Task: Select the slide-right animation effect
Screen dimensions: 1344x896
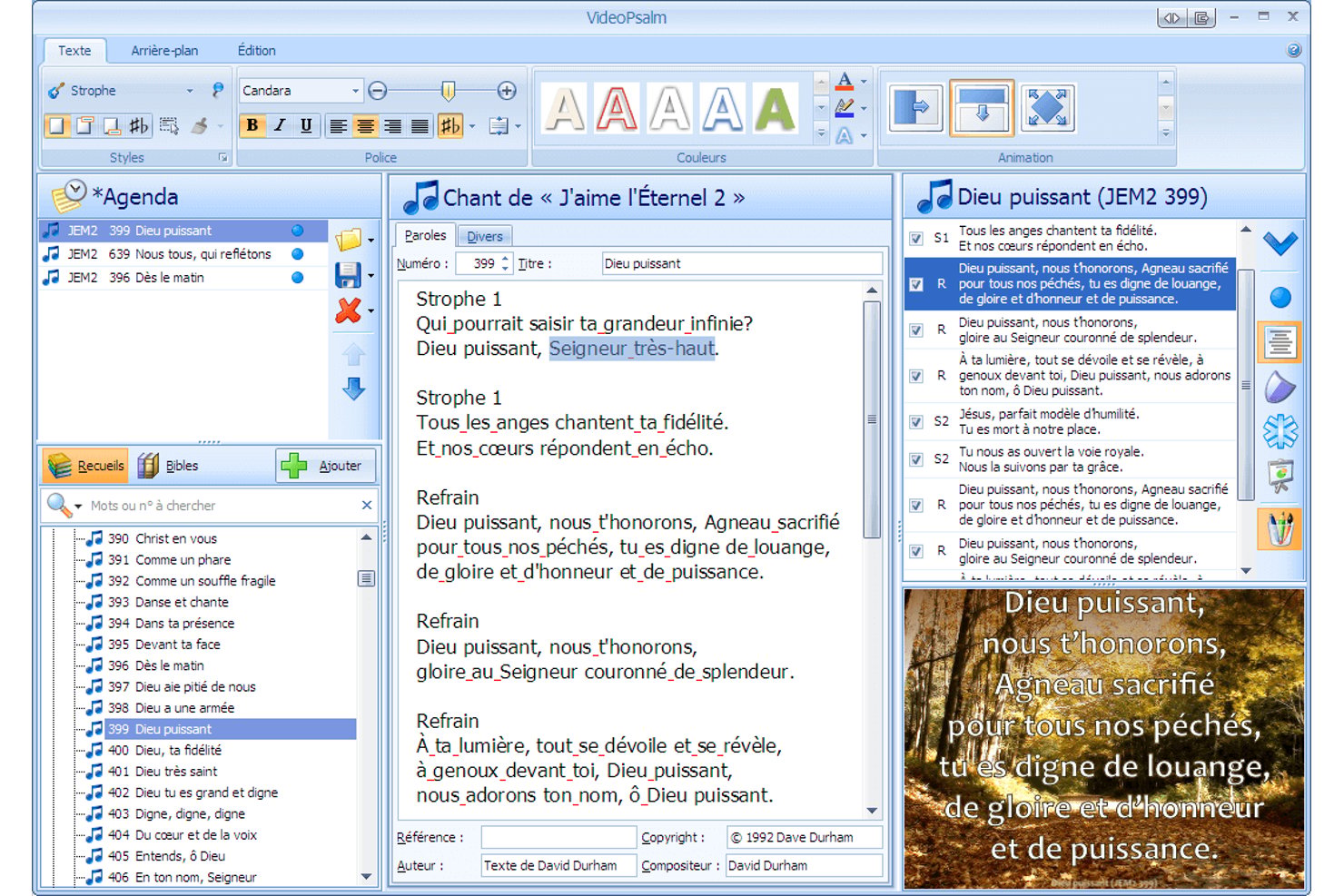Action: pyautogui.click(x=915, y=108)
